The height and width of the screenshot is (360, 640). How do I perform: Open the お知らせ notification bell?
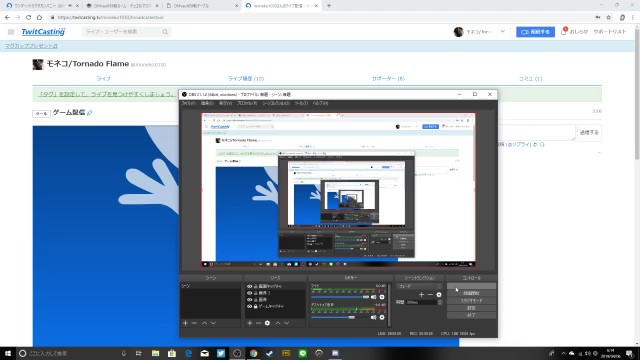pos(564,31)
